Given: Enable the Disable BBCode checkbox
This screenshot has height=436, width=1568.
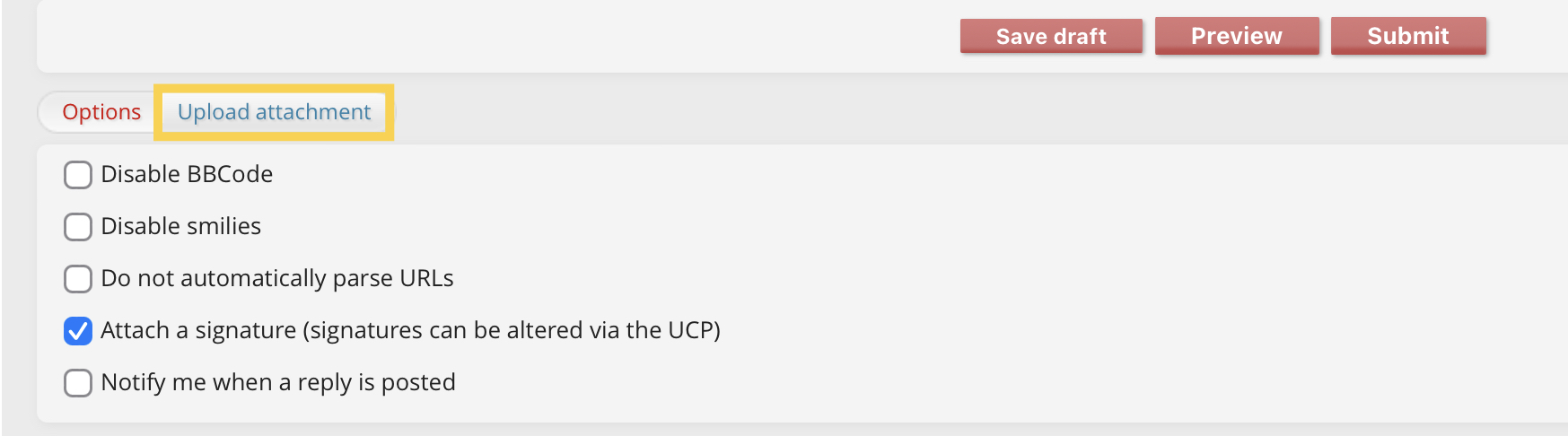Looking at the screenshot, I should (x=78, y=175).
